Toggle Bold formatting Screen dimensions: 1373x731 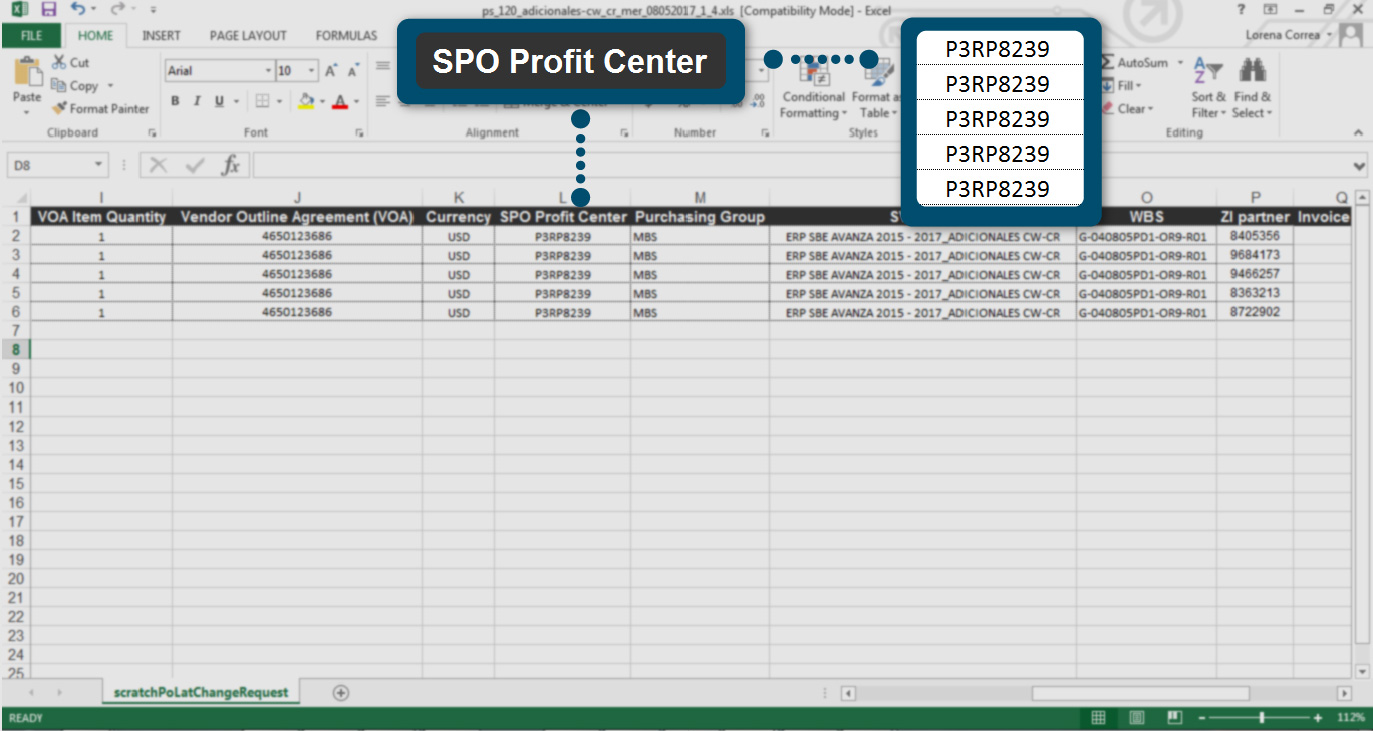(x=176, y=101)
